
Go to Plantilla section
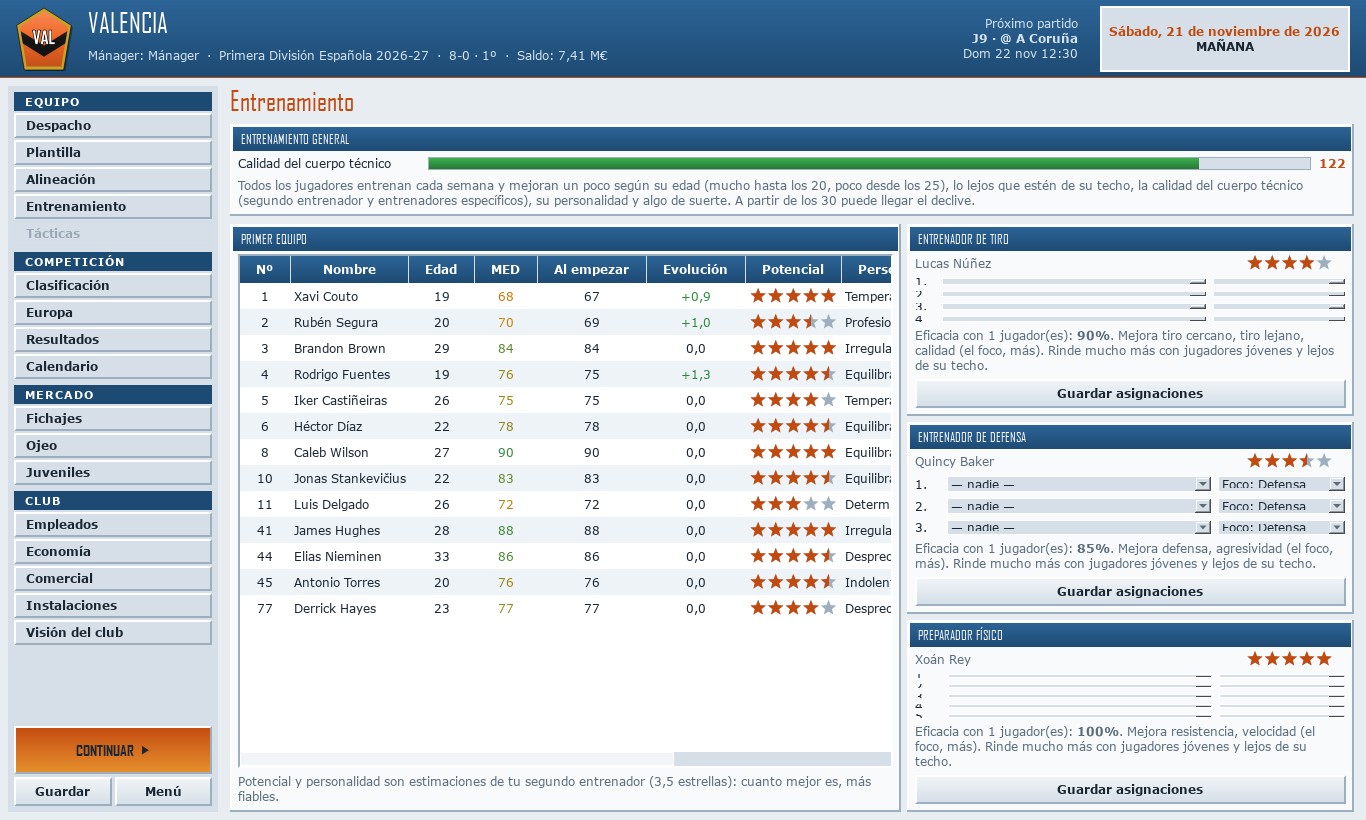(113, 153)
